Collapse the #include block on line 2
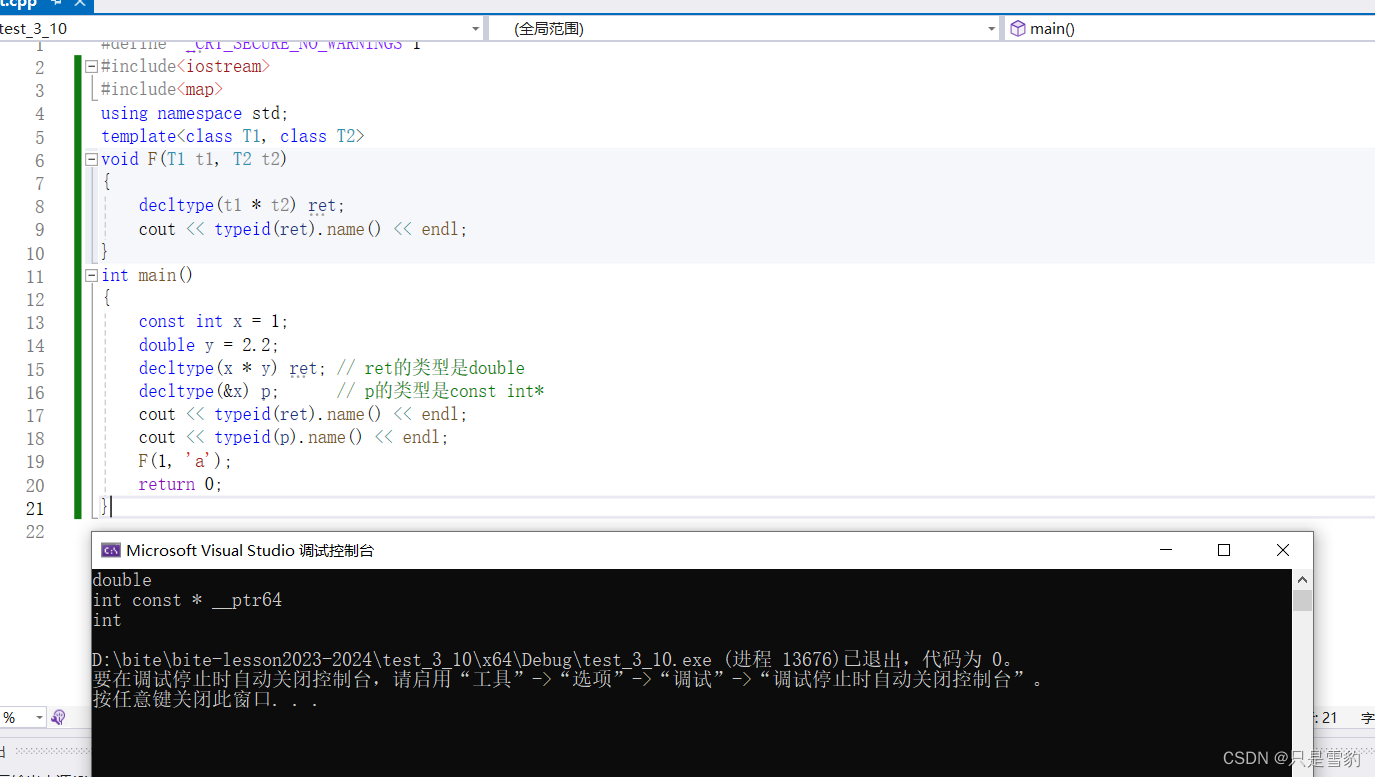The width and height of the screenshot is (1375, 777). click(x=92, y=67)
